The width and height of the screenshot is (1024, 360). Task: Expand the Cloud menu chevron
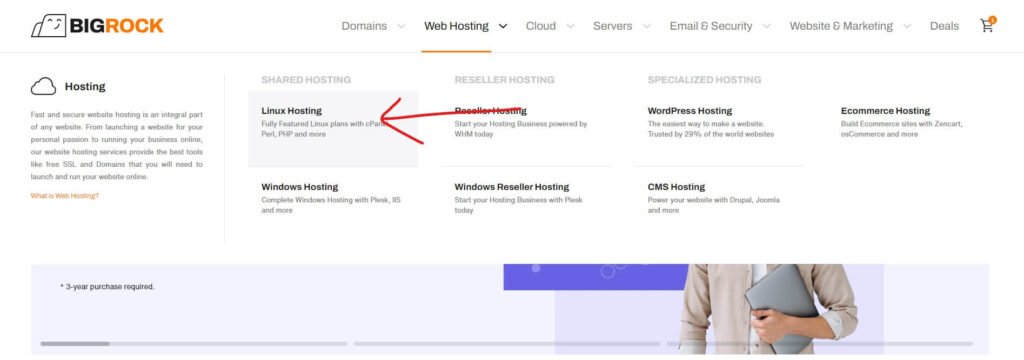tap(570, 26)
